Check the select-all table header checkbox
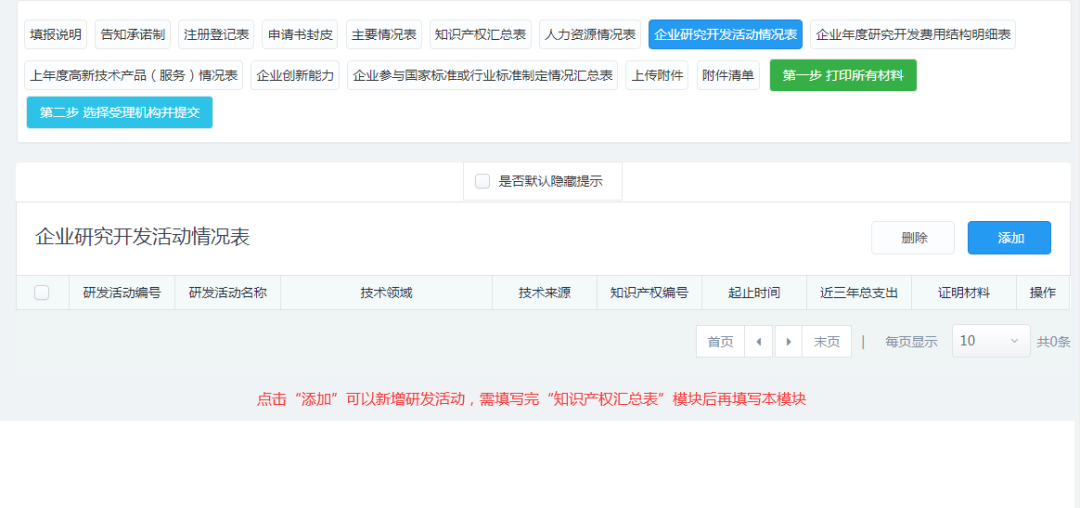This screenshot has height=508, width=1080. click(42, 293)
